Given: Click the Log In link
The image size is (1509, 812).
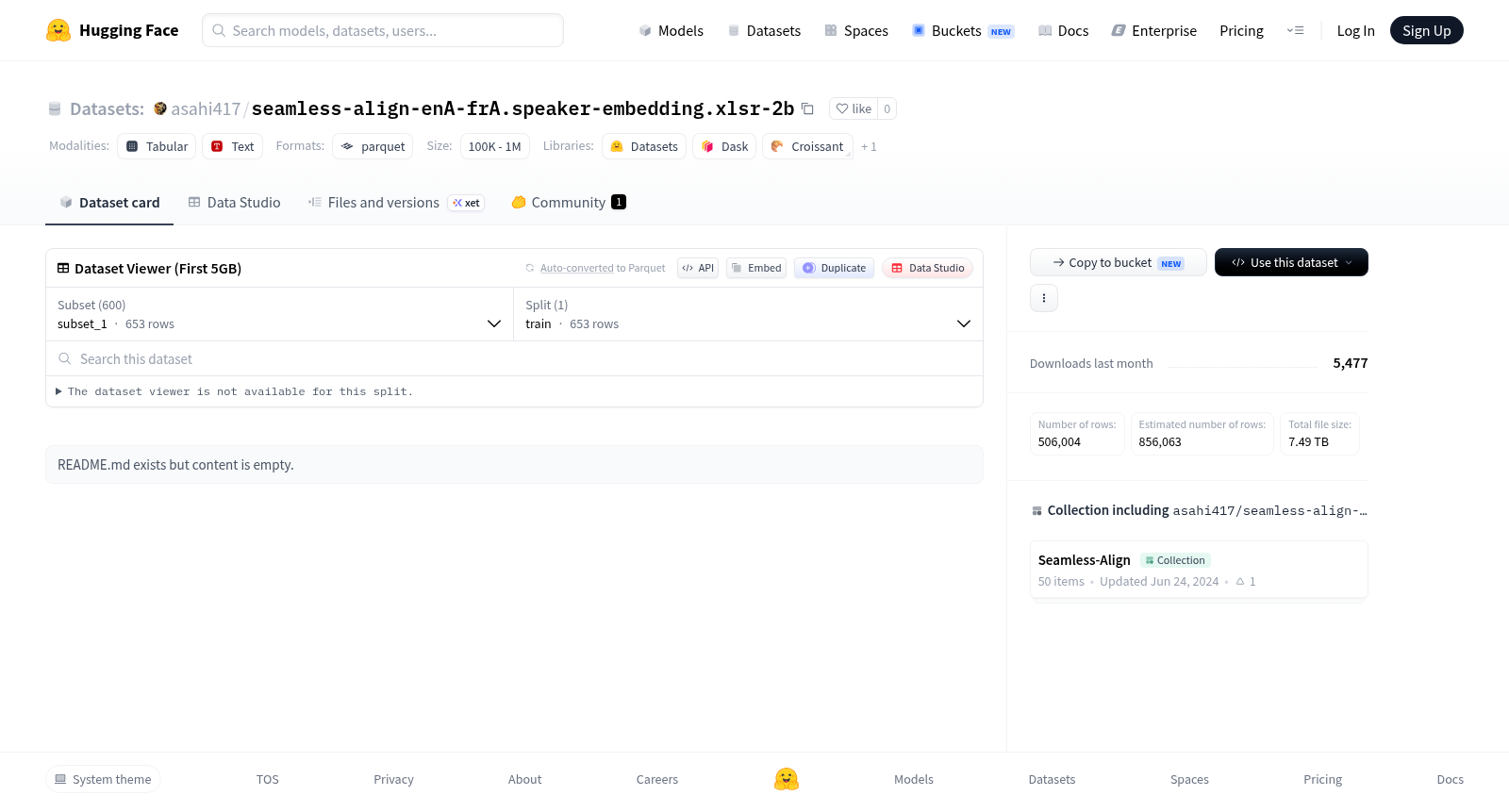Looking at the screenshot, I should pyautogui.click(x=1355, y=30).
